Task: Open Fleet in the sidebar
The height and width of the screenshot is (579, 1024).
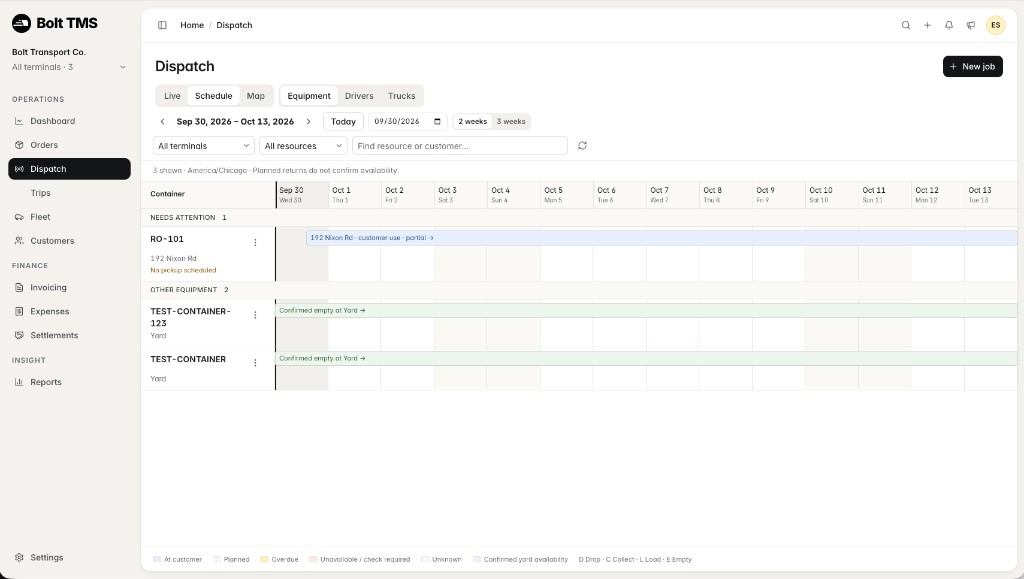Action: (x=69, y=217)
